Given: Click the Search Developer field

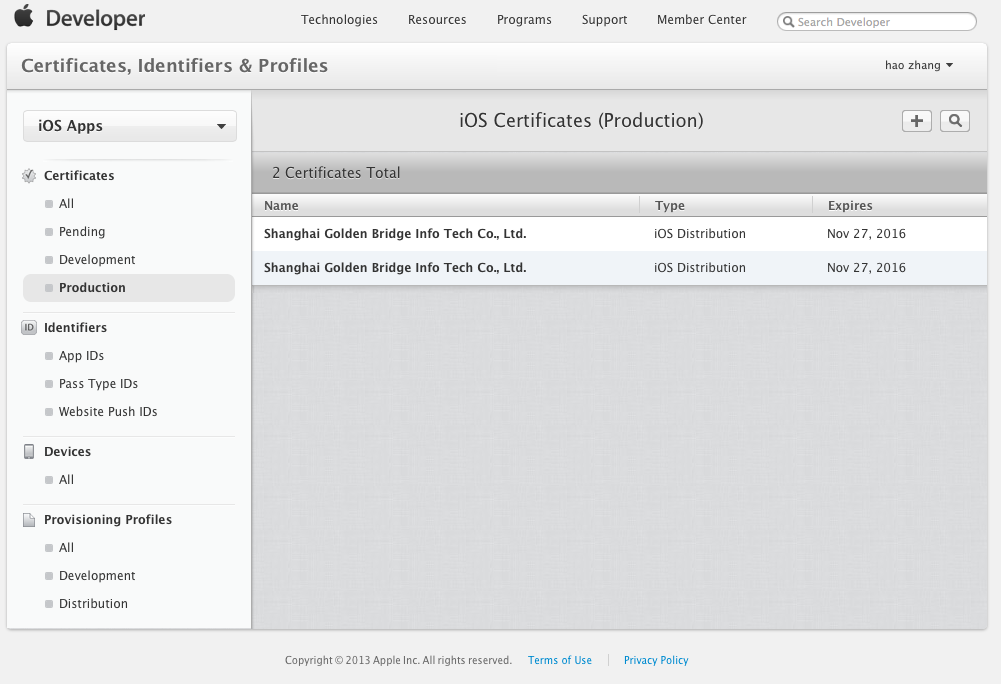Looking at the screenshot, I should click(880, 22).
